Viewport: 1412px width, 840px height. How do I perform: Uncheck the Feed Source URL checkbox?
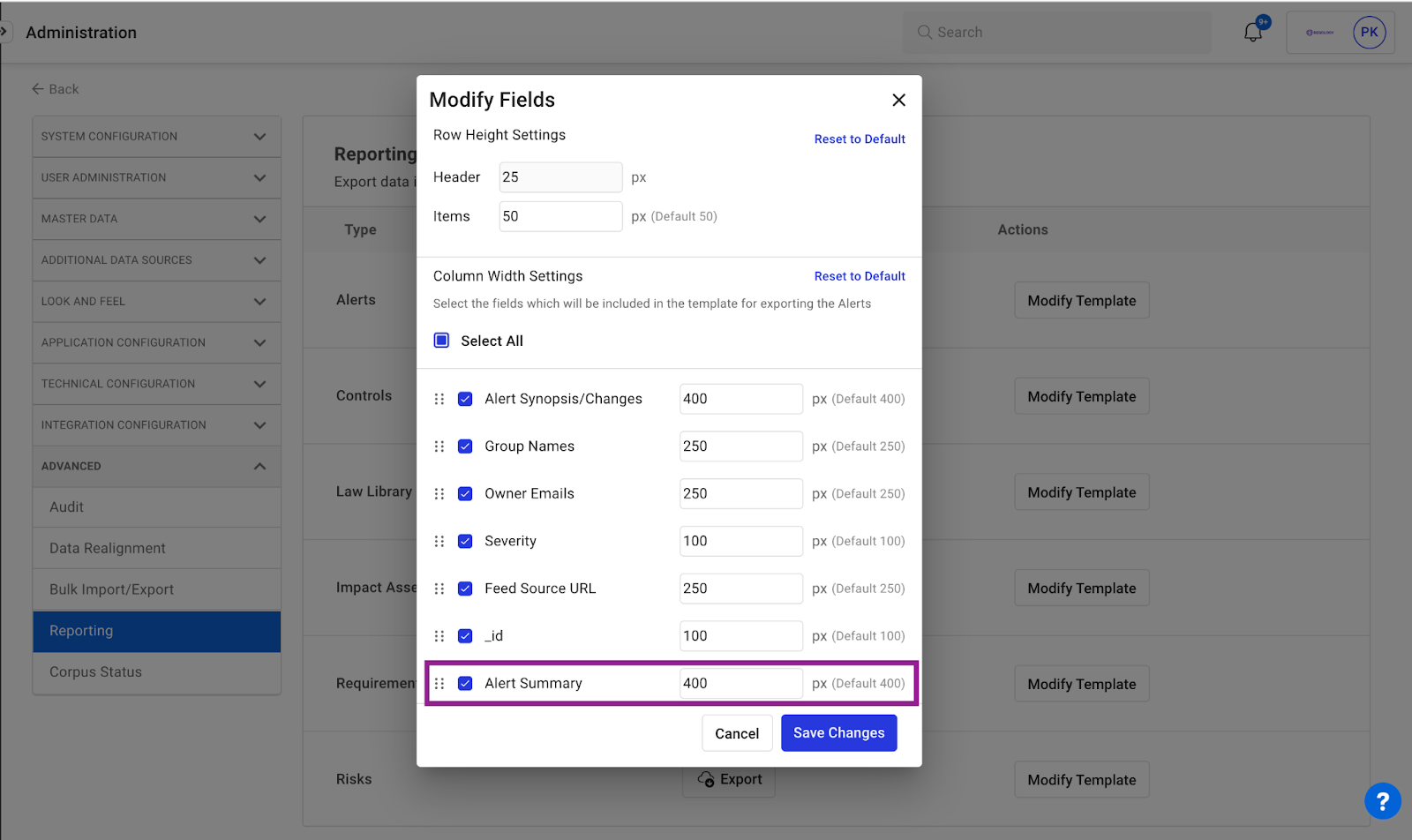click(465, 589)
